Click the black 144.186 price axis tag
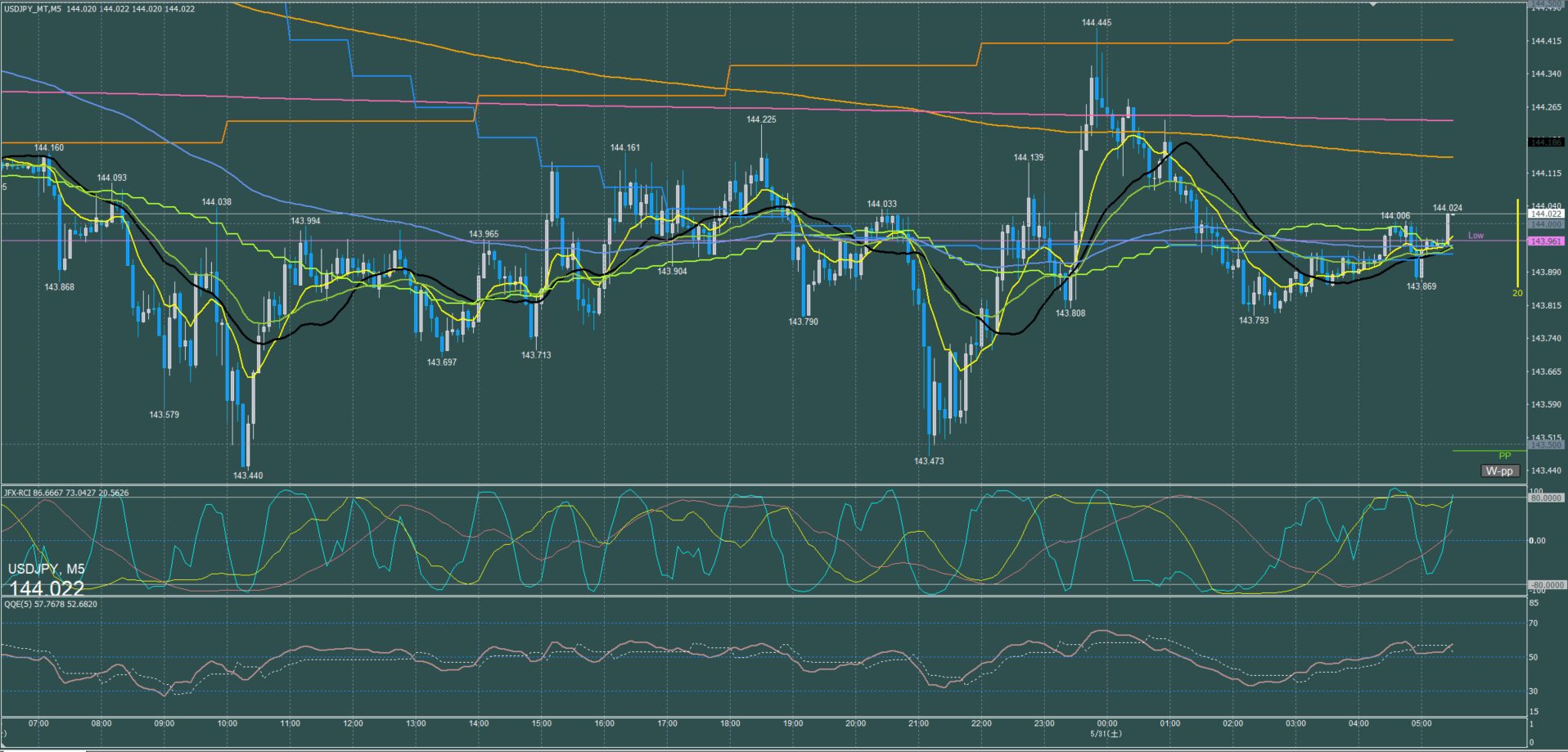Viewport: 1568px width, 752px height. click(x=1546, y=142)
